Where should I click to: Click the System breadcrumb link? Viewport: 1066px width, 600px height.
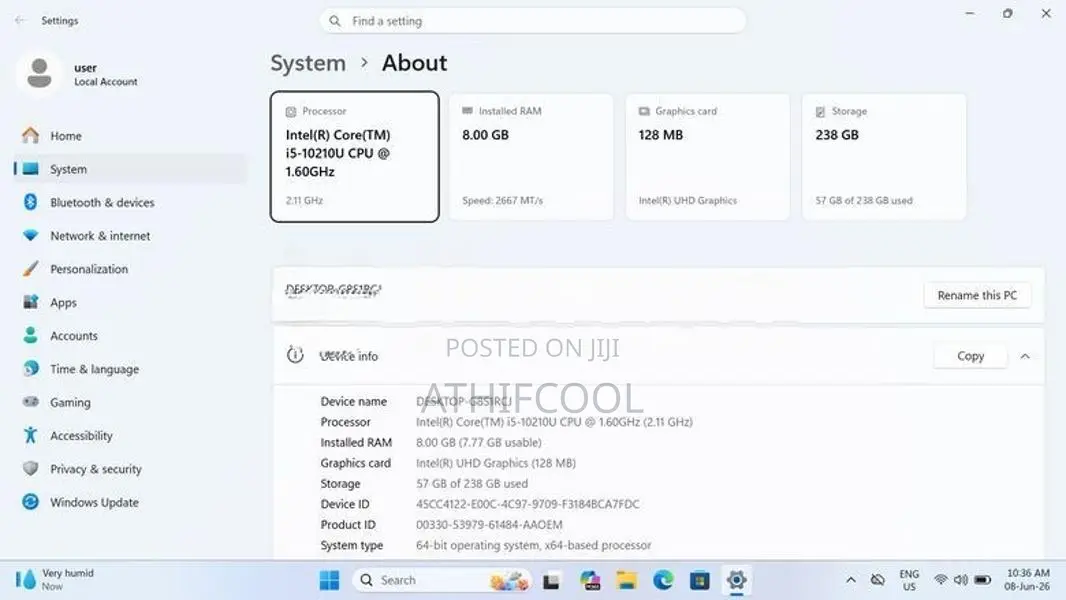(308, 63)
